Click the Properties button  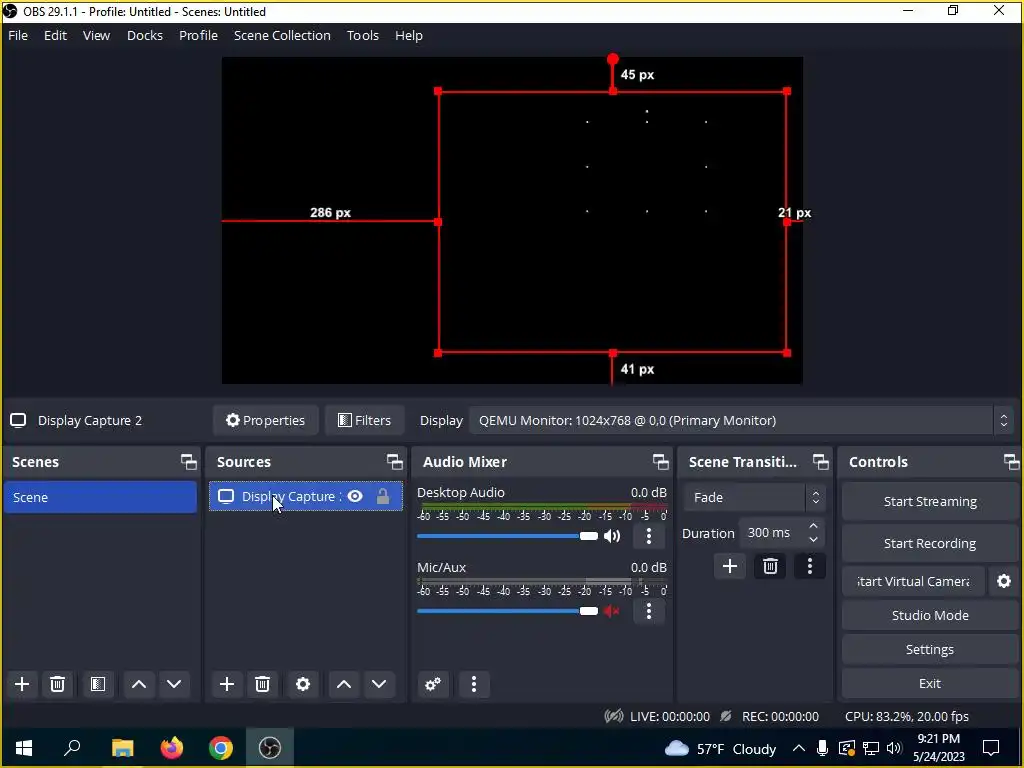coord(265,421)
